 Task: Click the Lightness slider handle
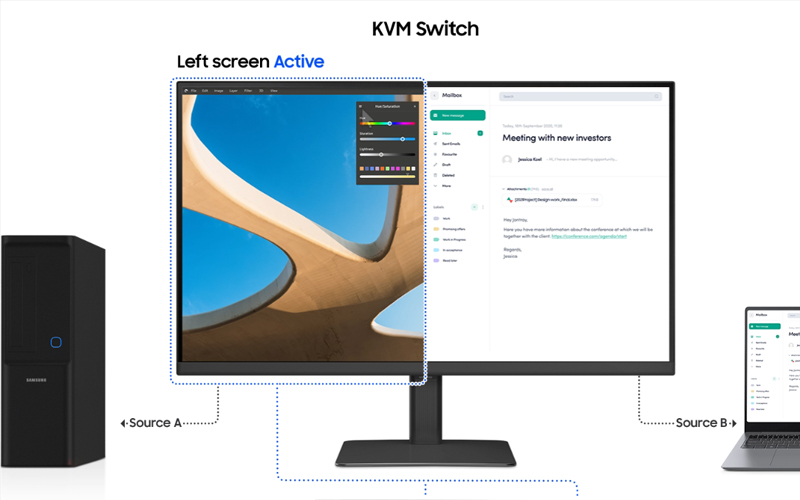tap(381, 154)
